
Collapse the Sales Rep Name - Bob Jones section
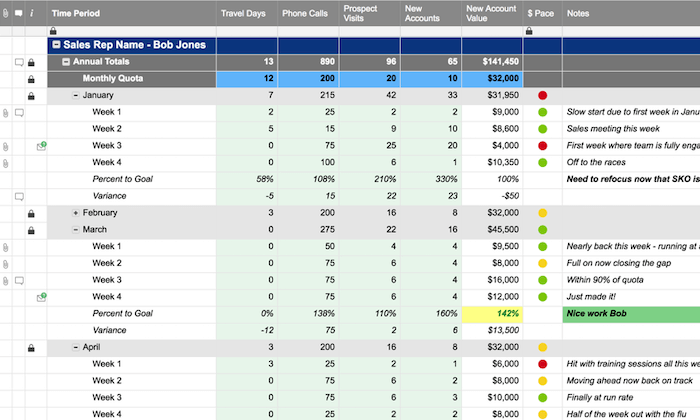(56, 45)
